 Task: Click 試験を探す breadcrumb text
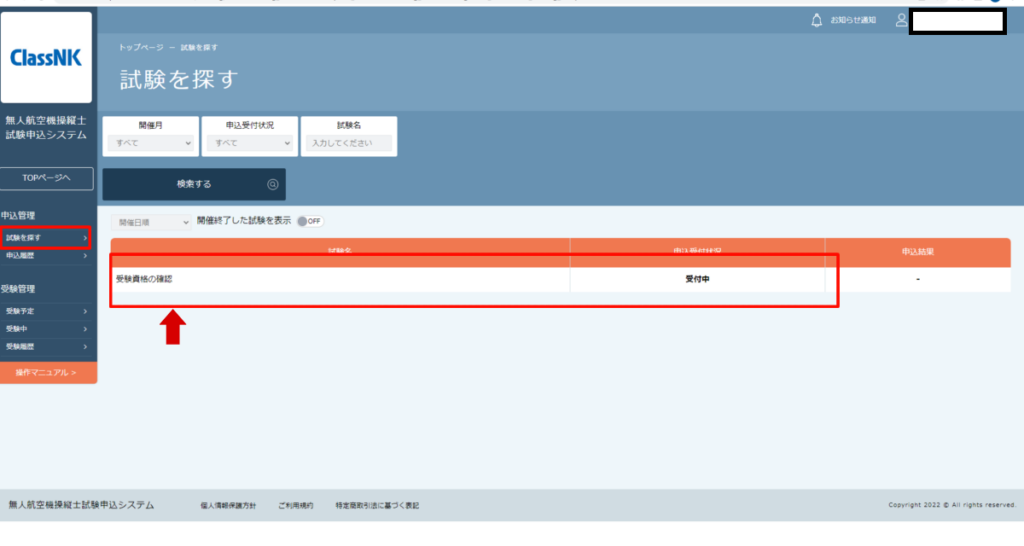tap(199, 48)
